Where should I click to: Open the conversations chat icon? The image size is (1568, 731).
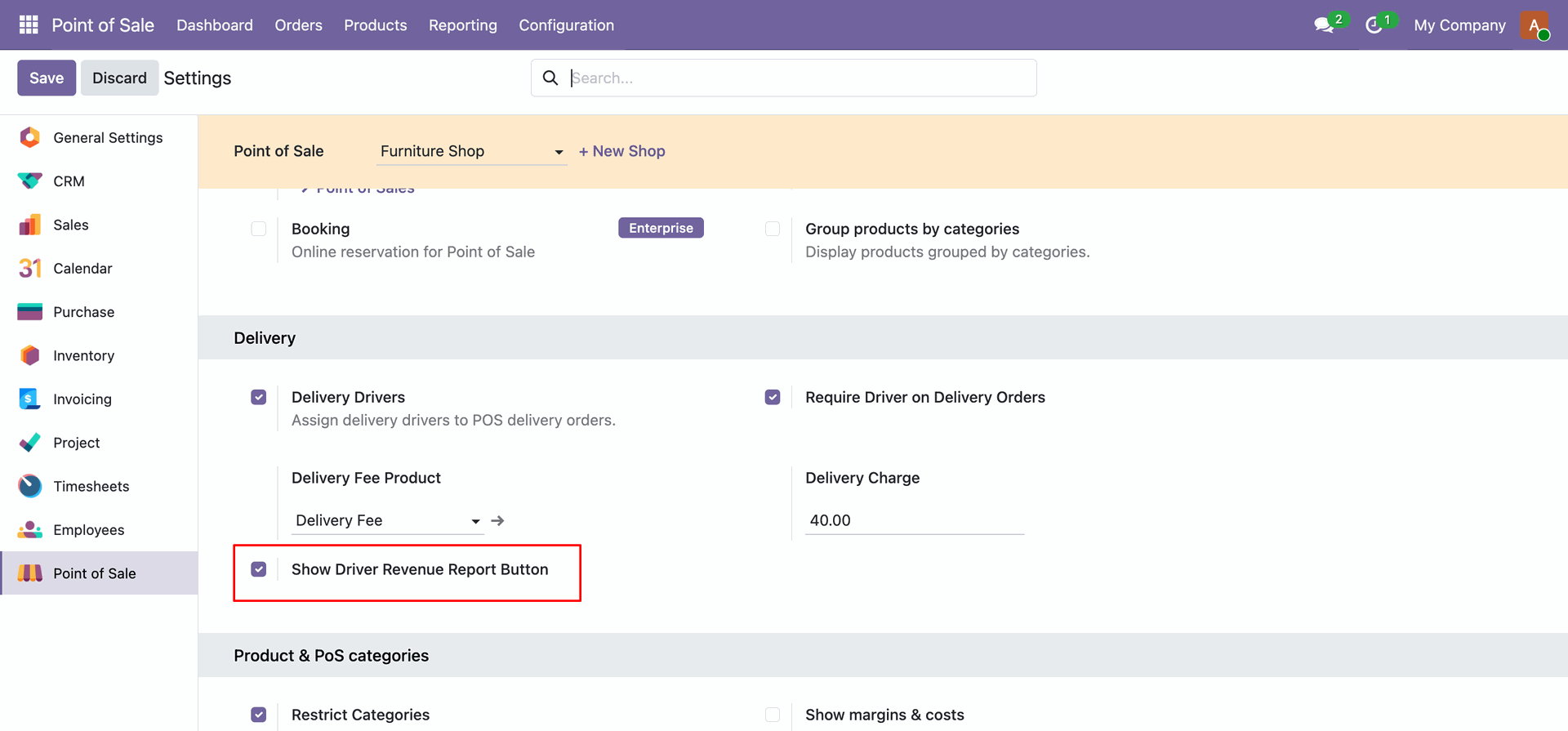(x=1325, y=25)
